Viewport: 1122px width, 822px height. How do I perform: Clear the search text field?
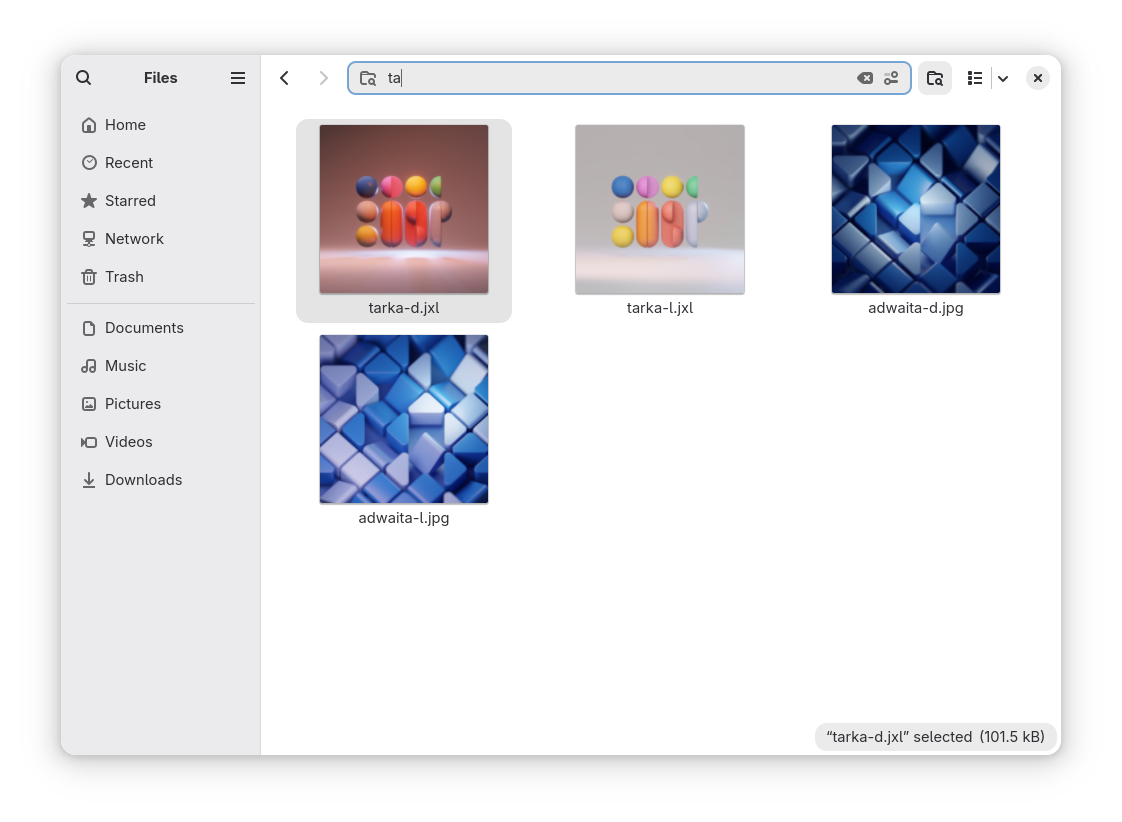pyautogui.click(x=864, y=78)
